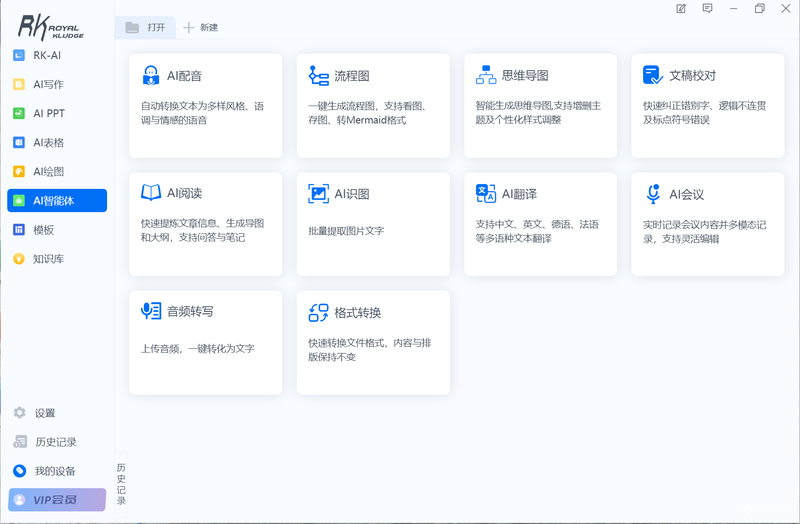Click the 历史记录 sidebar icon
800x524 pixels.
[20, 441]
